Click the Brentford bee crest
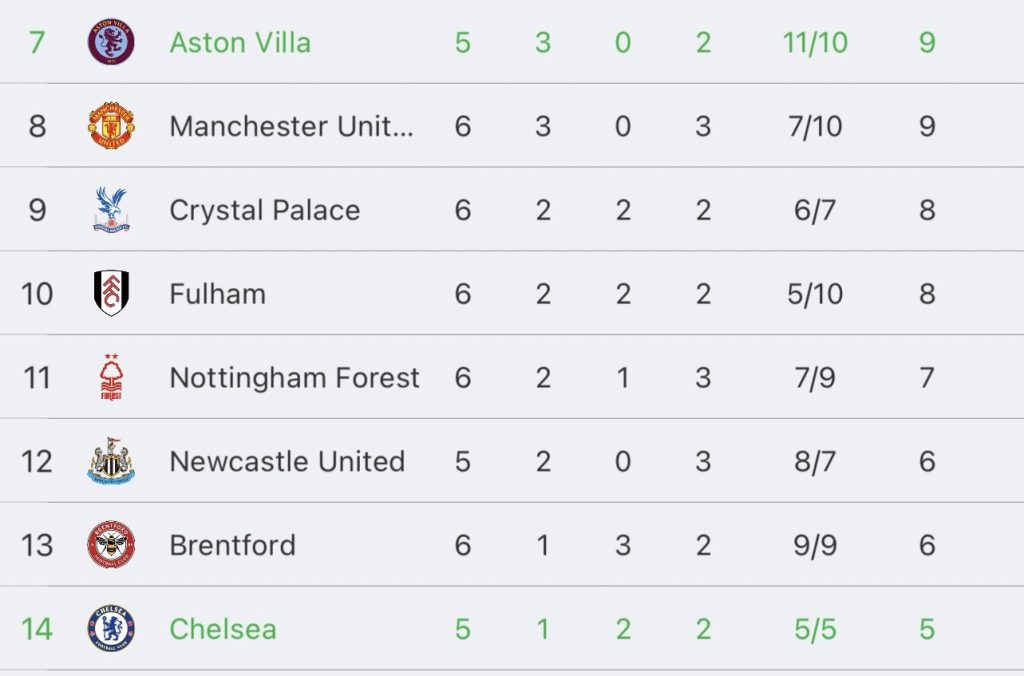This screenshot has width=1024, height=676. 111,545
